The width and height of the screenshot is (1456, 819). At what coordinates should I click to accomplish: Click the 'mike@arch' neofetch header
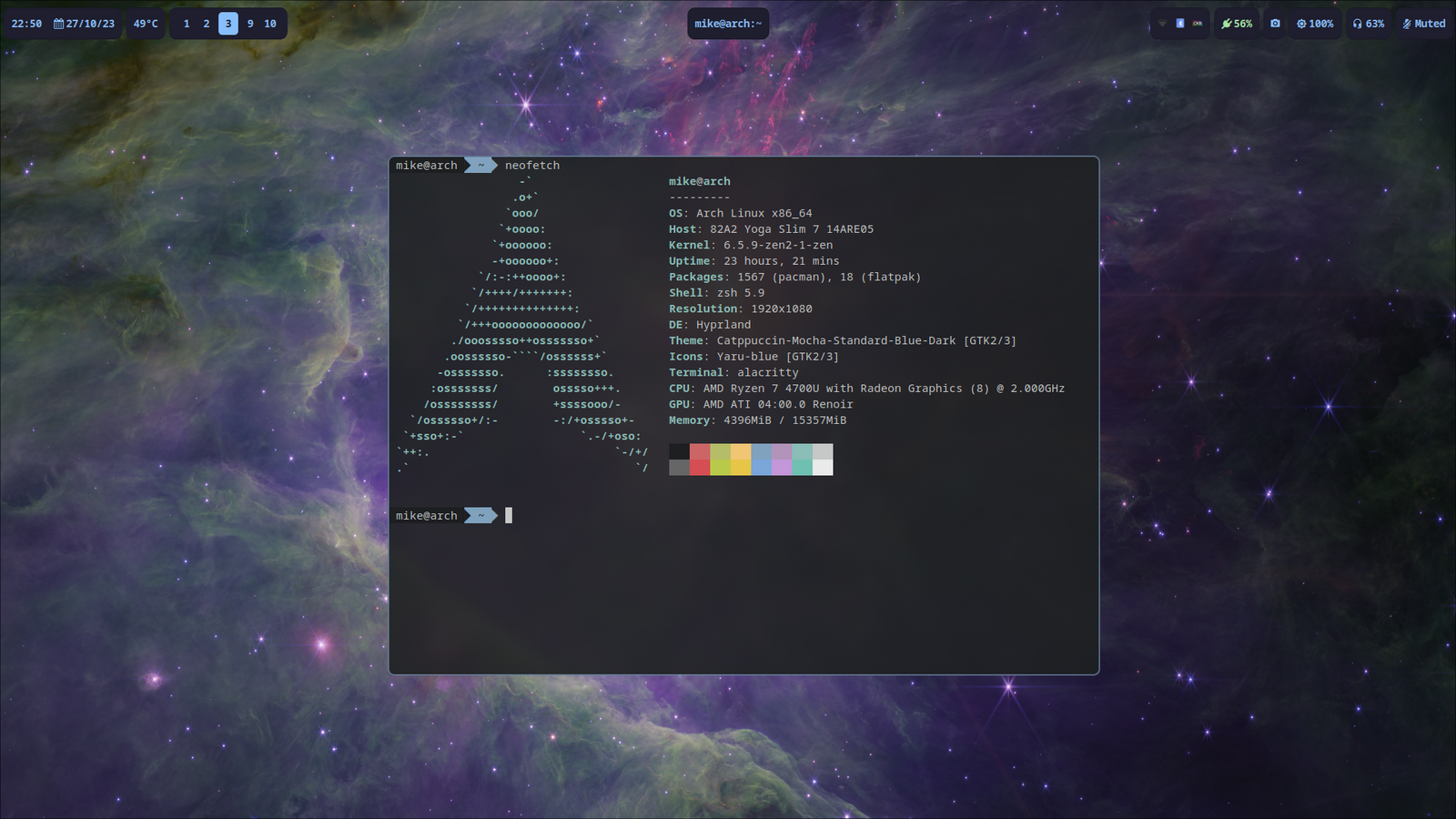(x=700, y=181)
